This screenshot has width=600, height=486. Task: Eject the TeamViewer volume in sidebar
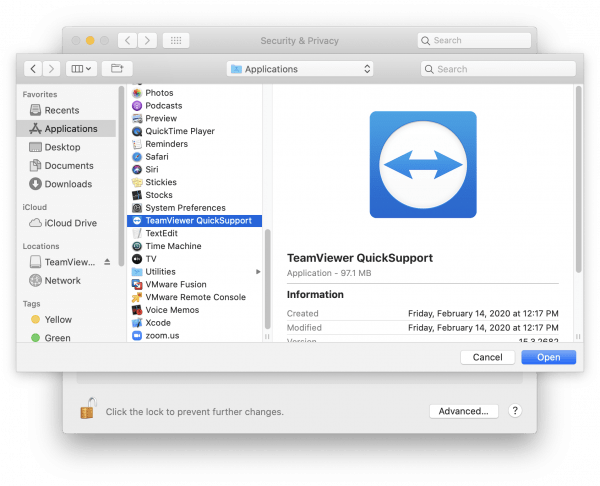pos(107,262)
